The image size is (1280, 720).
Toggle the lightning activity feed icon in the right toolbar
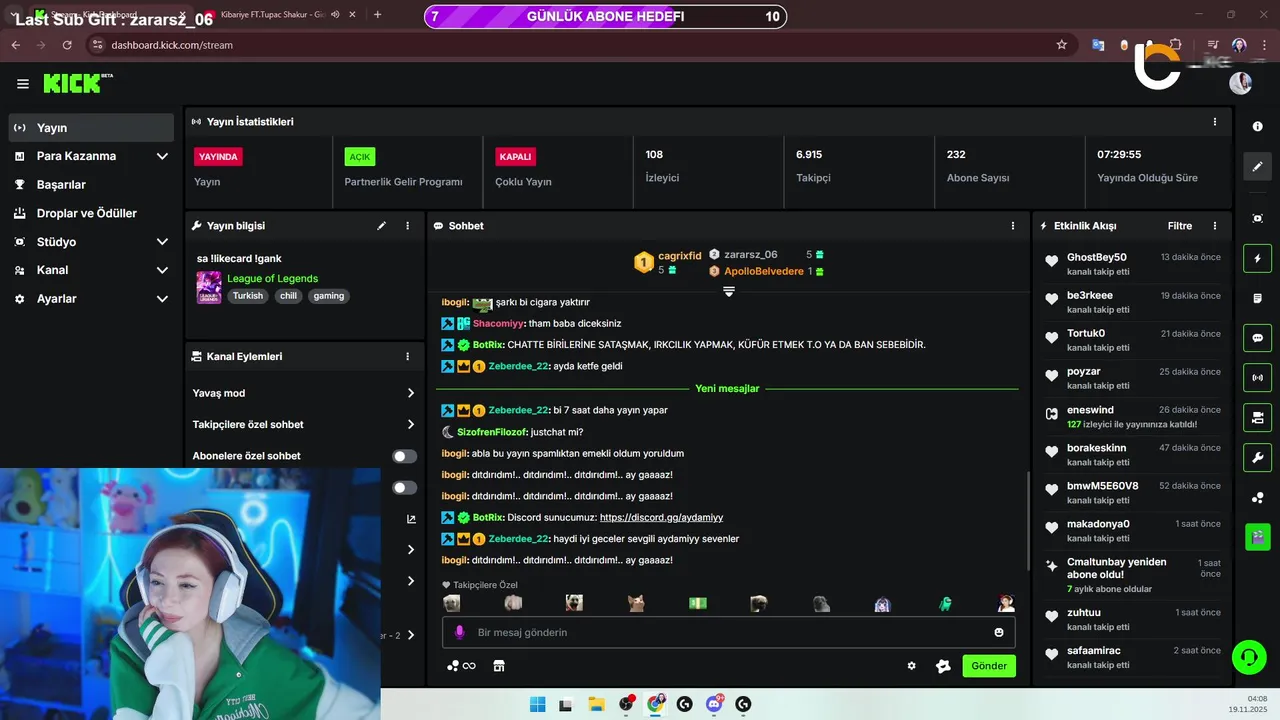point(1257,259)
